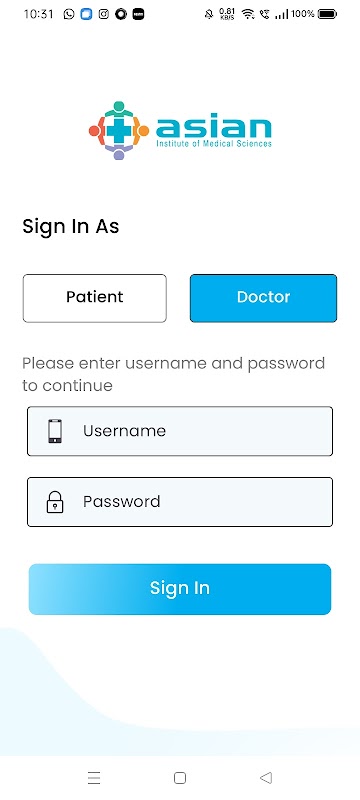The height and width of the screenshot is (800, 360).
Task: Tap the square home navigation icon
Action: click(180, 778)
